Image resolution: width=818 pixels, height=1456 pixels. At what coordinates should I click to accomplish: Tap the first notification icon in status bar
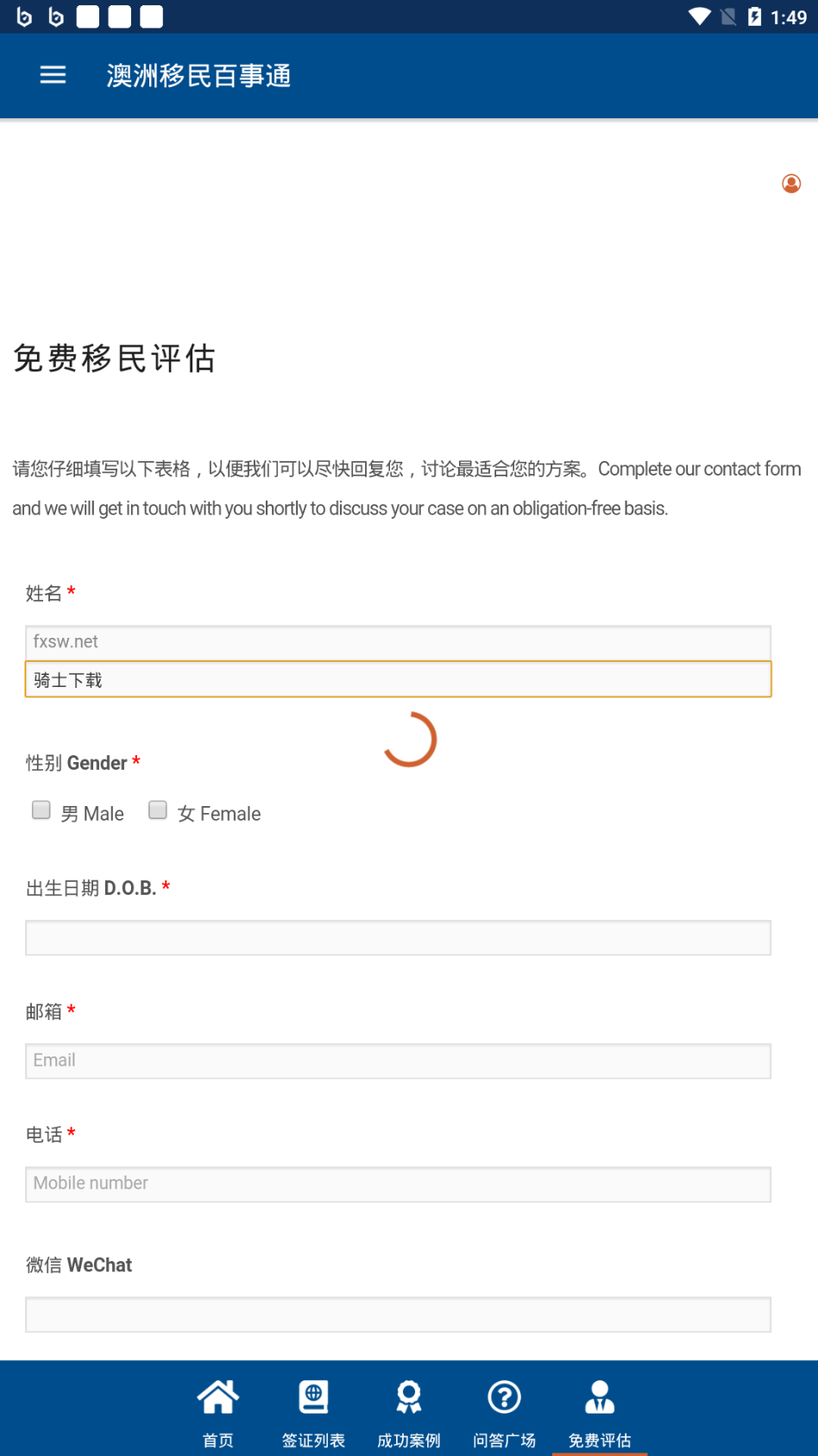click(x=24, y=16)
